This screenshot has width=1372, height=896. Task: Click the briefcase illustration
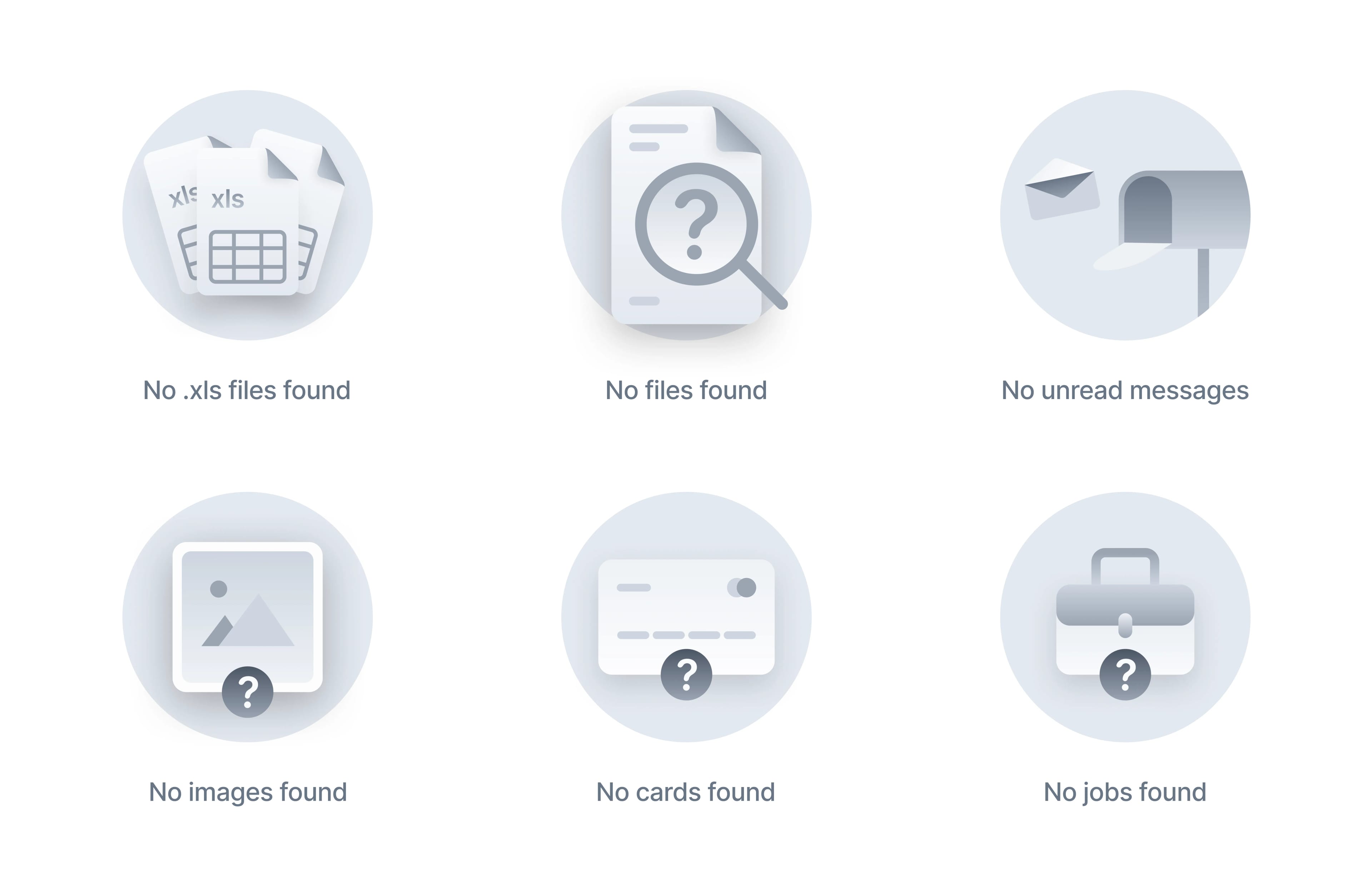tap(1125, 611)
